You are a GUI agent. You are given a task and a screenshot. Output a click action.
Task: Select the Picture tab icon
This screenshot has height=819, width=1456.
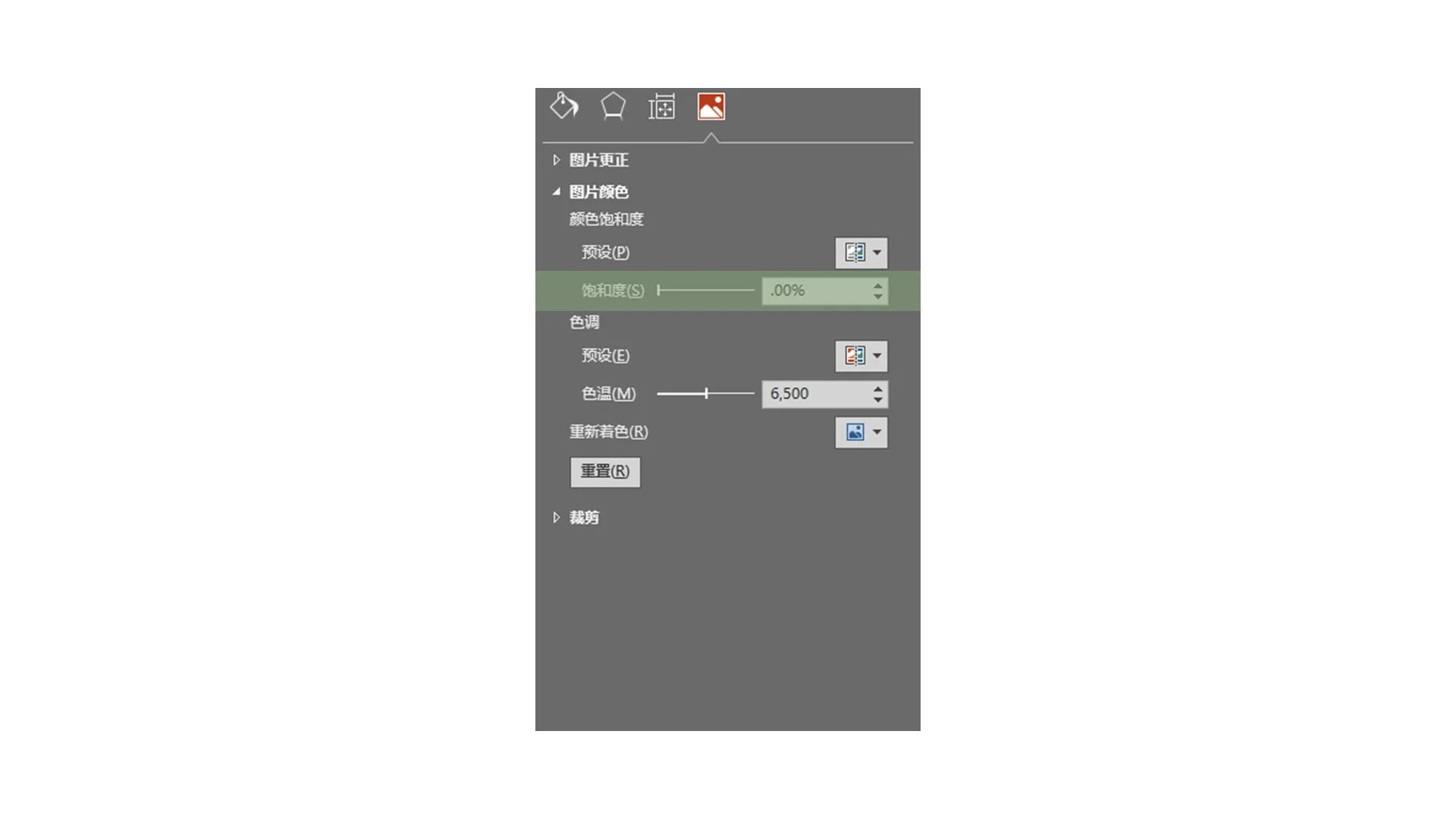(x=711, y=106)
